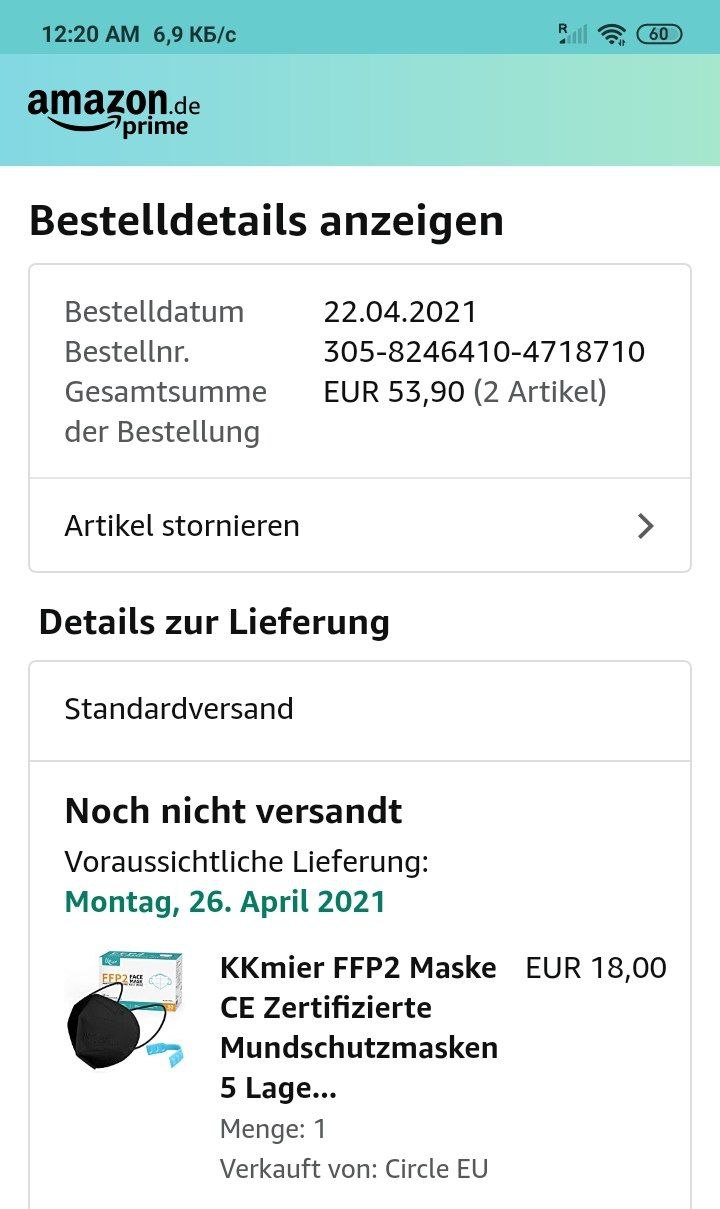Screen dimensions: 720x1209
Task: Tap the cellular signal strength icon
Action: [572, 34]
